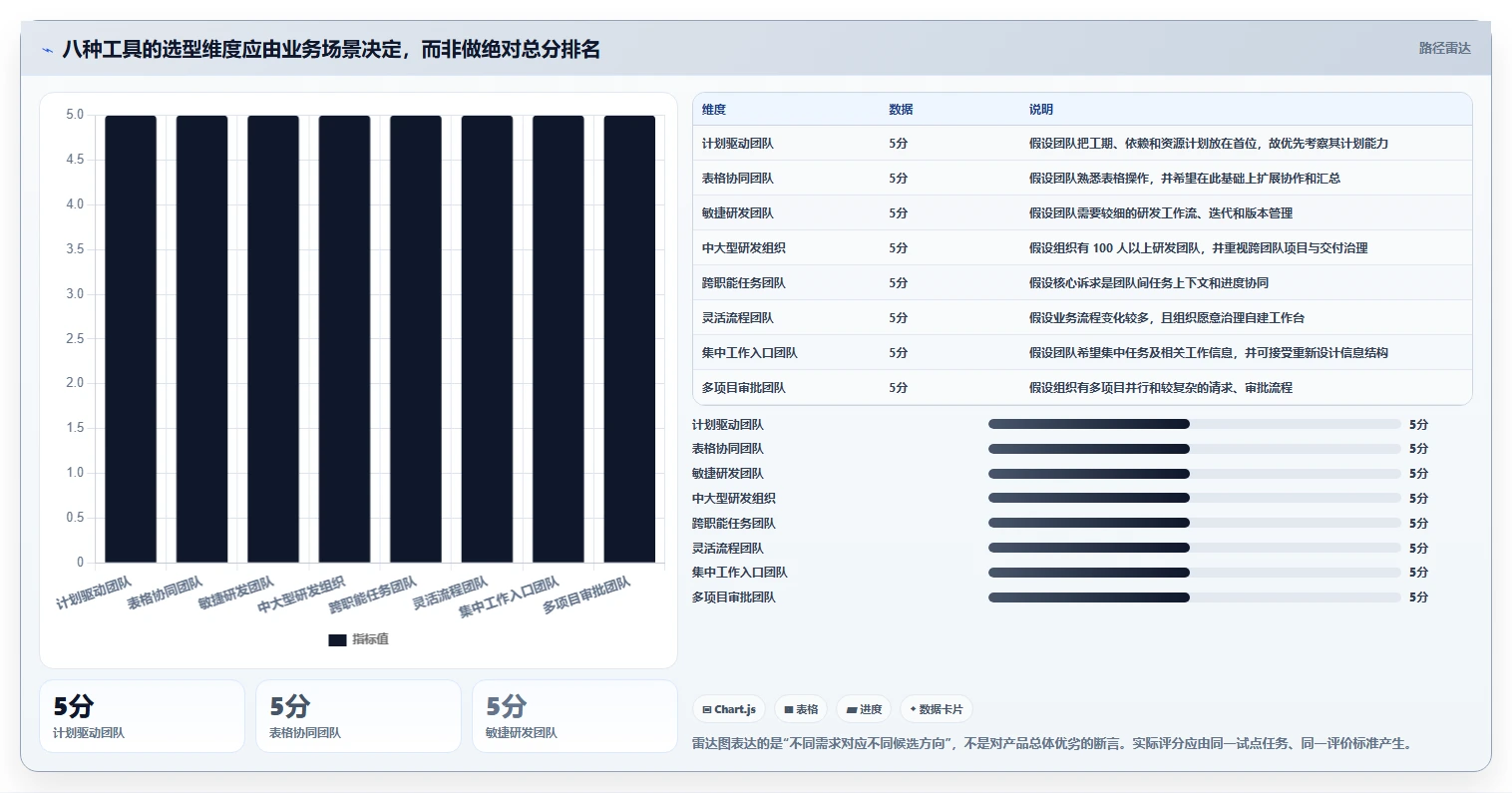Select the Chart.js chip
This screenshot has width=1512, height=793.
point(729,709)
